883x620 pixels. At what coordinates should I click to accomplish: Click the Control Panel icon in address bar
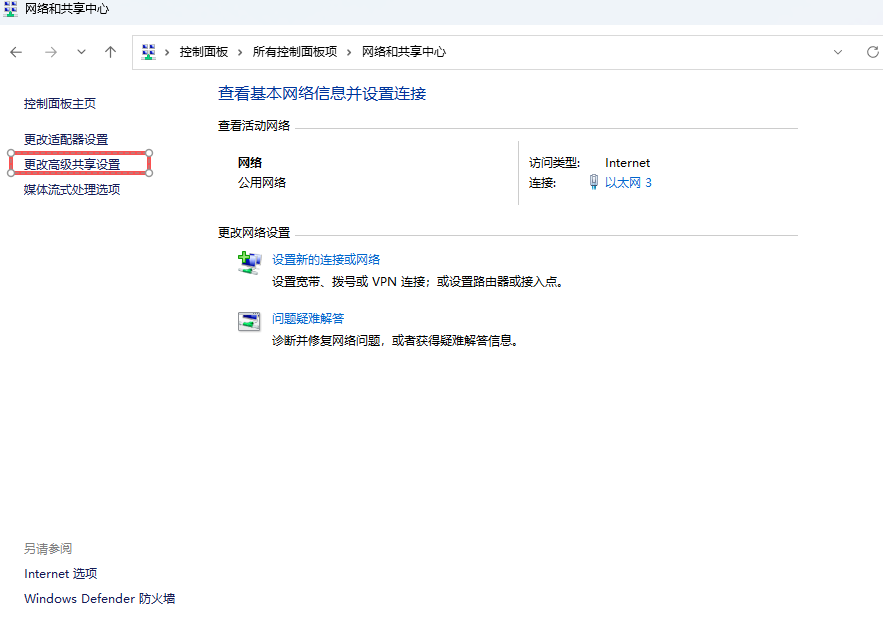(149, 52)
